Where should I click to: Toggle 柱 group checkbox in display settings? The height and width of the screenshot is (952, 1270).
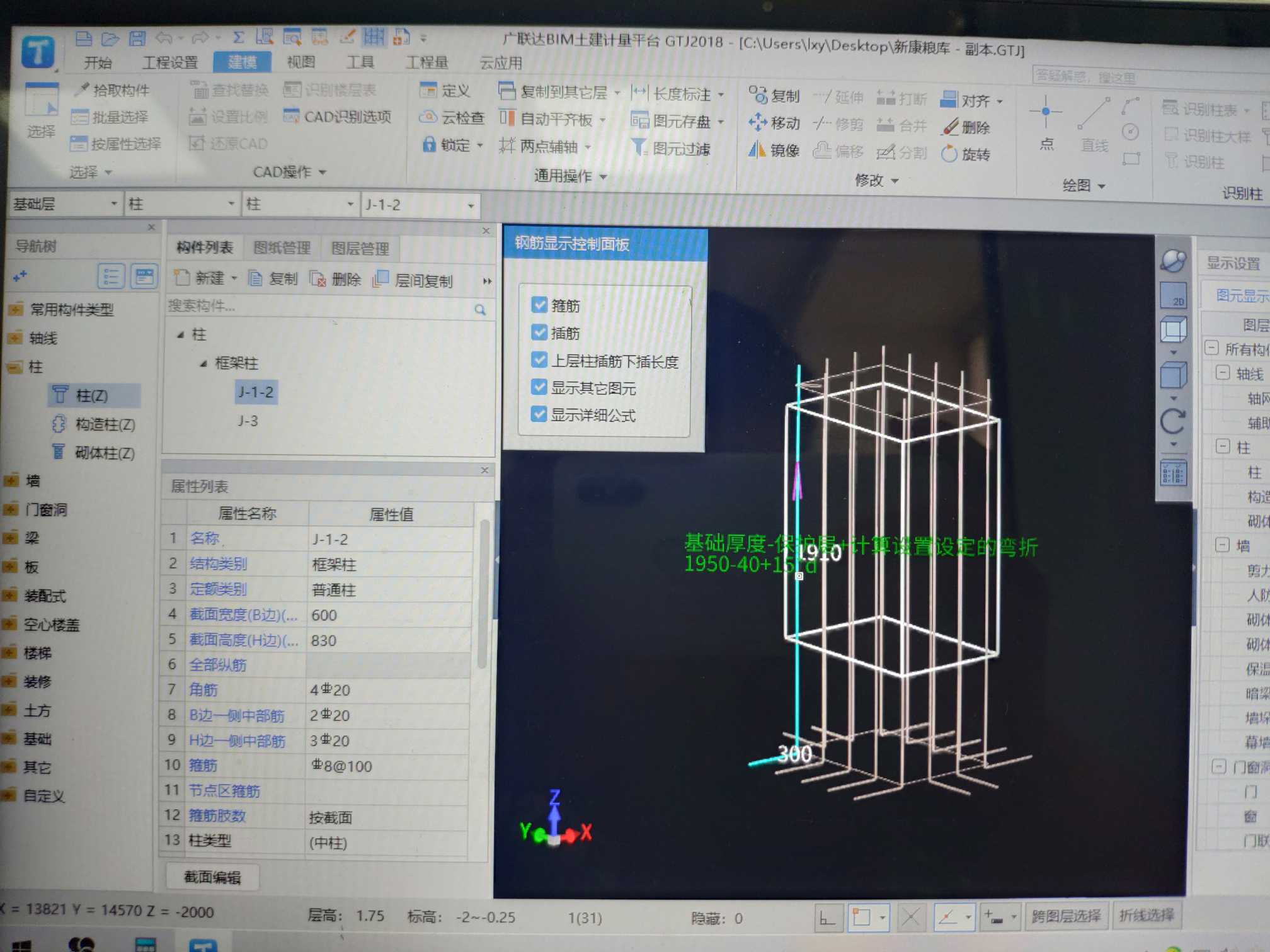pos(1223,446)
